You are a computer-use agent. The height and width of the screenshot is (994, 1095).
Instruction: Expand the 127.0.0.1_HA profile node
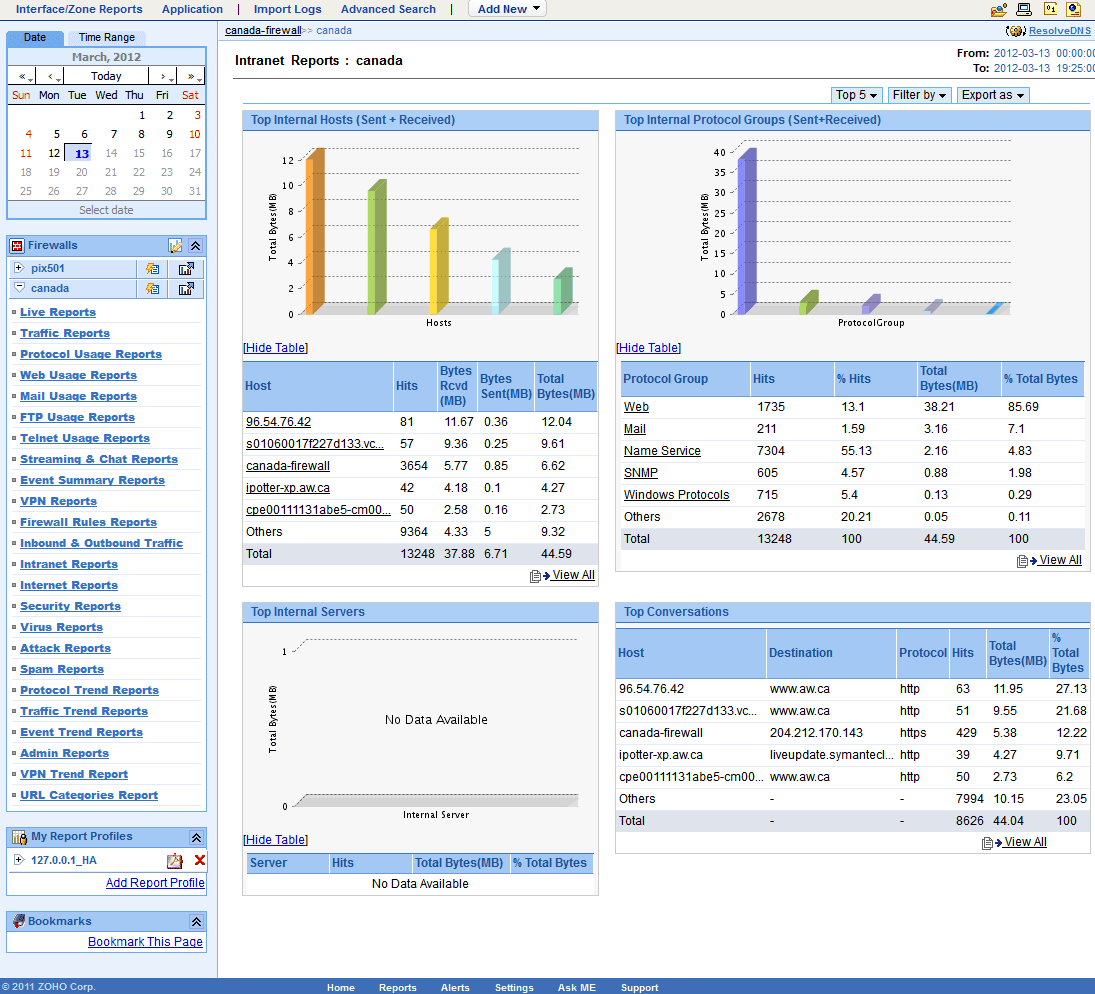pyautogui.click(x=19, y=860)
